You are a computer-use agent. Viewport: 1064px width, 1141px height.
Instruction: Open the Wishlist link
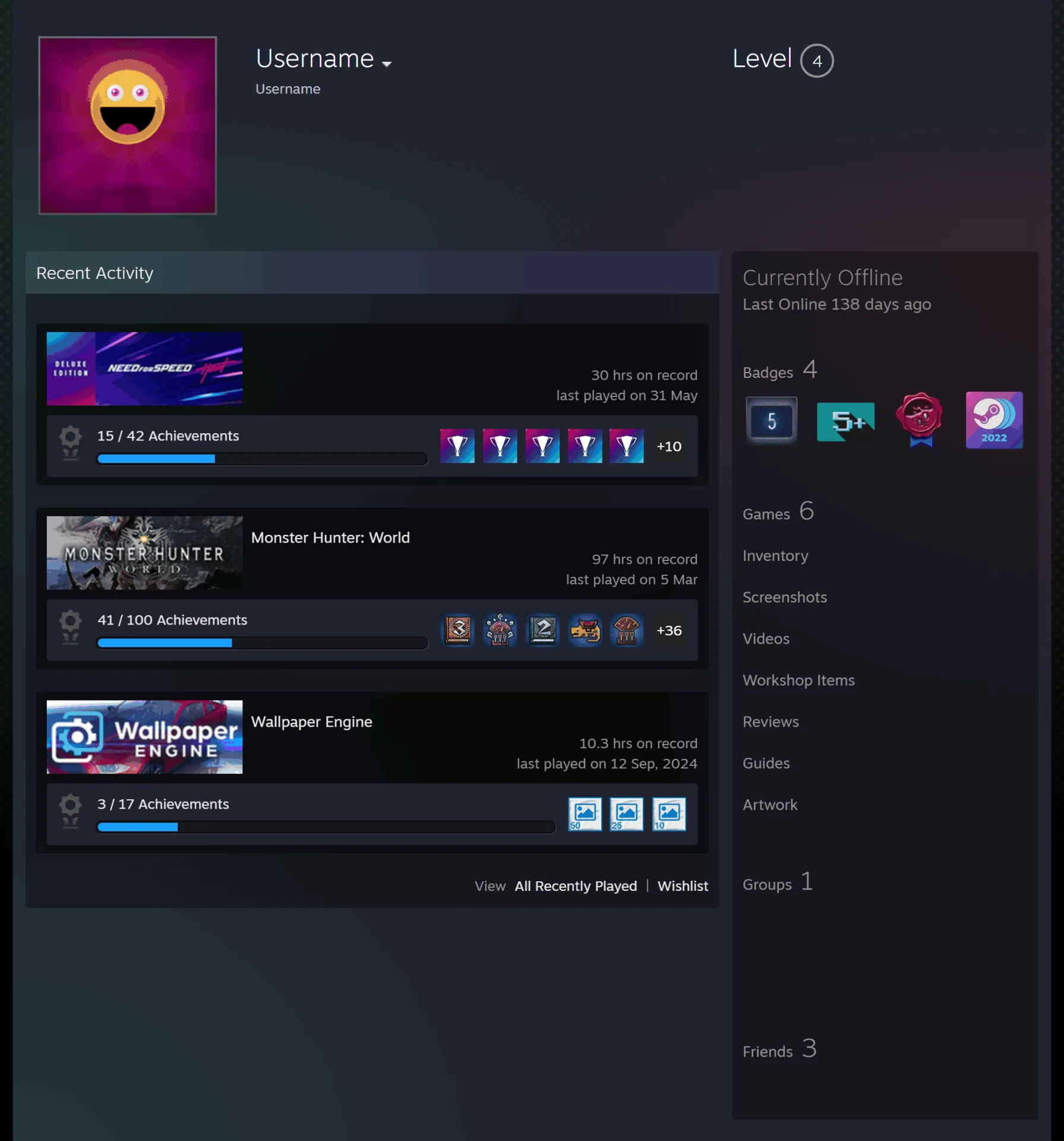click(x=683, y=886)
